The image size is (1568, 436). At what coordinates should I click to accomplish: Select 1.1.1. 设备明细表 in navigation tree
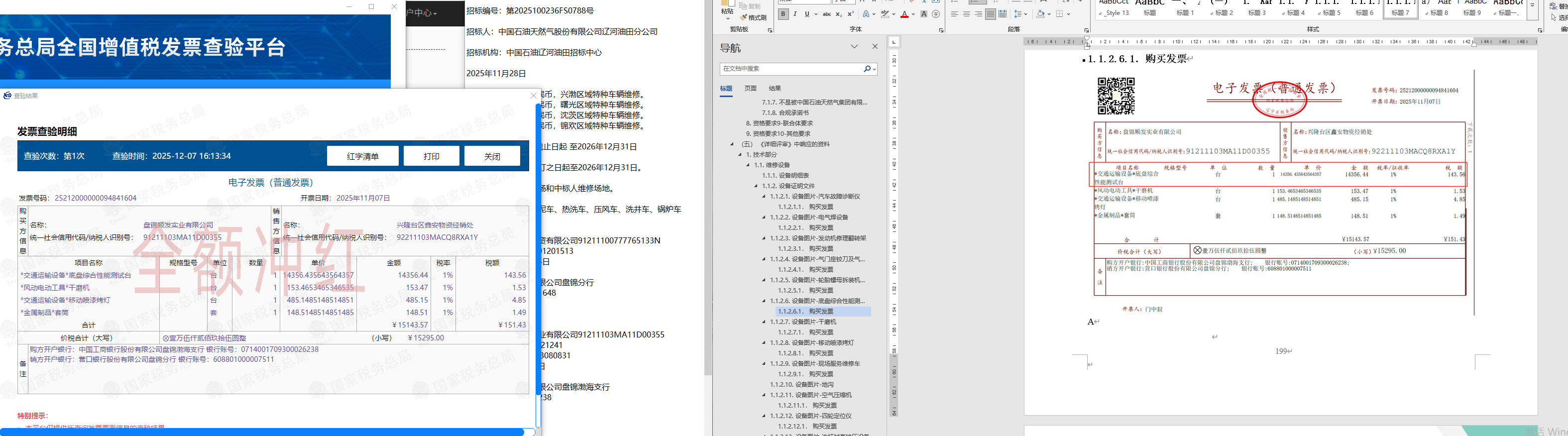click(785, 175)
